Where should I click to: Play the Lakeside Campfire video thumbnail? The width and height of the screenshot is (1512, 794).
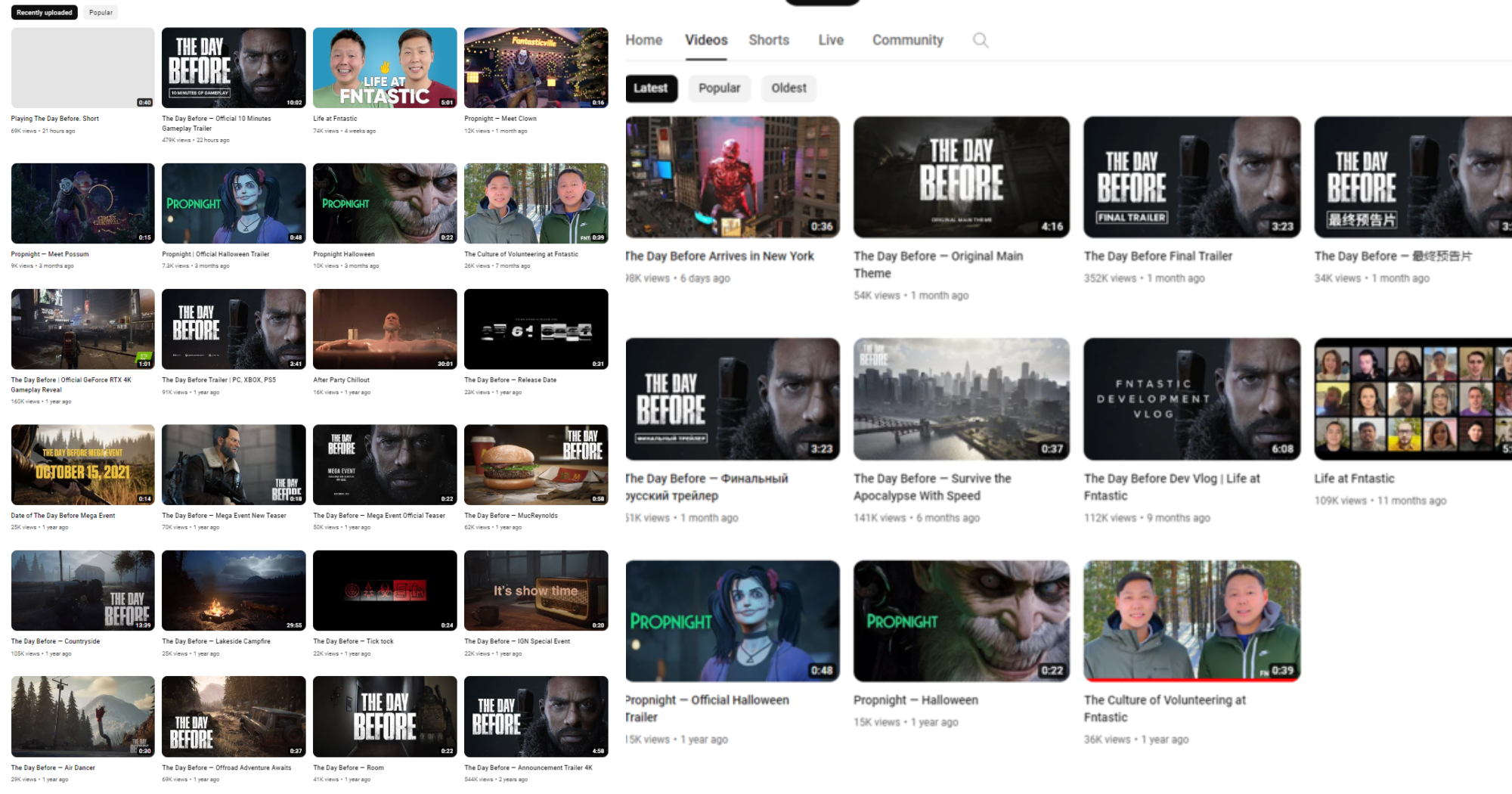click(x=234, y=591)
